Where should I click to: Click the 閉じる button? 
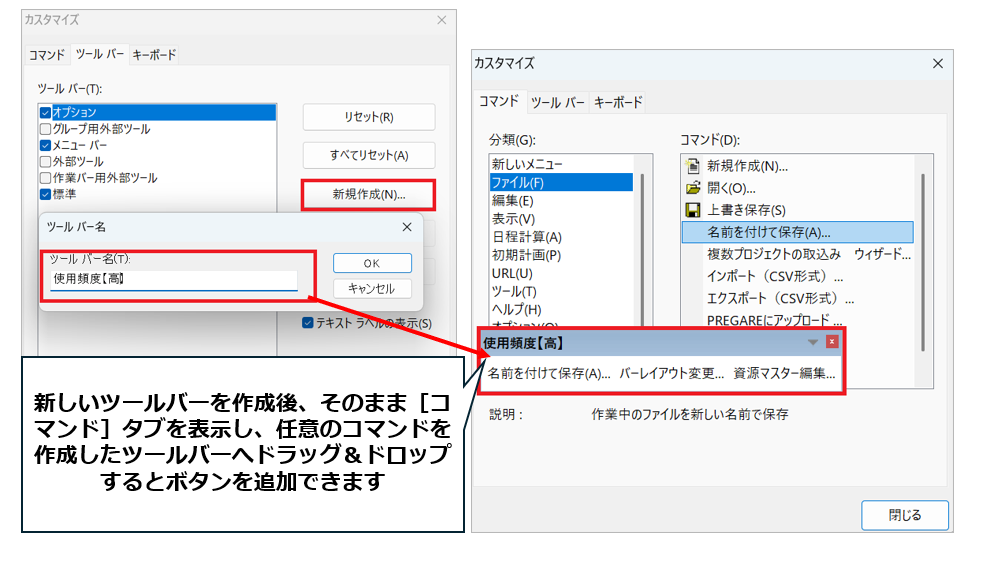(904, 515)
